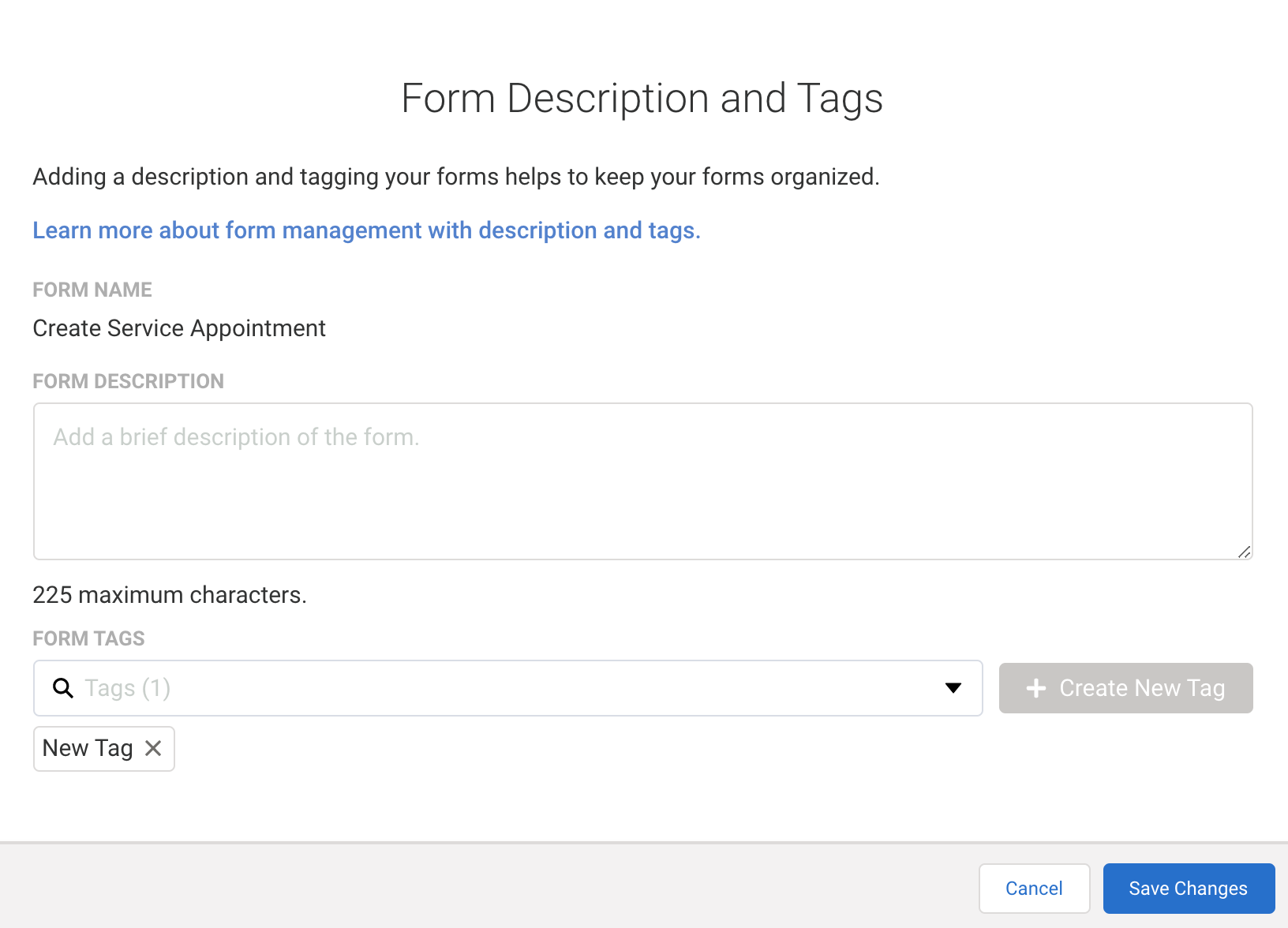1288x928 pixels.
Task: Click the empty gray footer bar area
Action: click(x=474, y=887)
